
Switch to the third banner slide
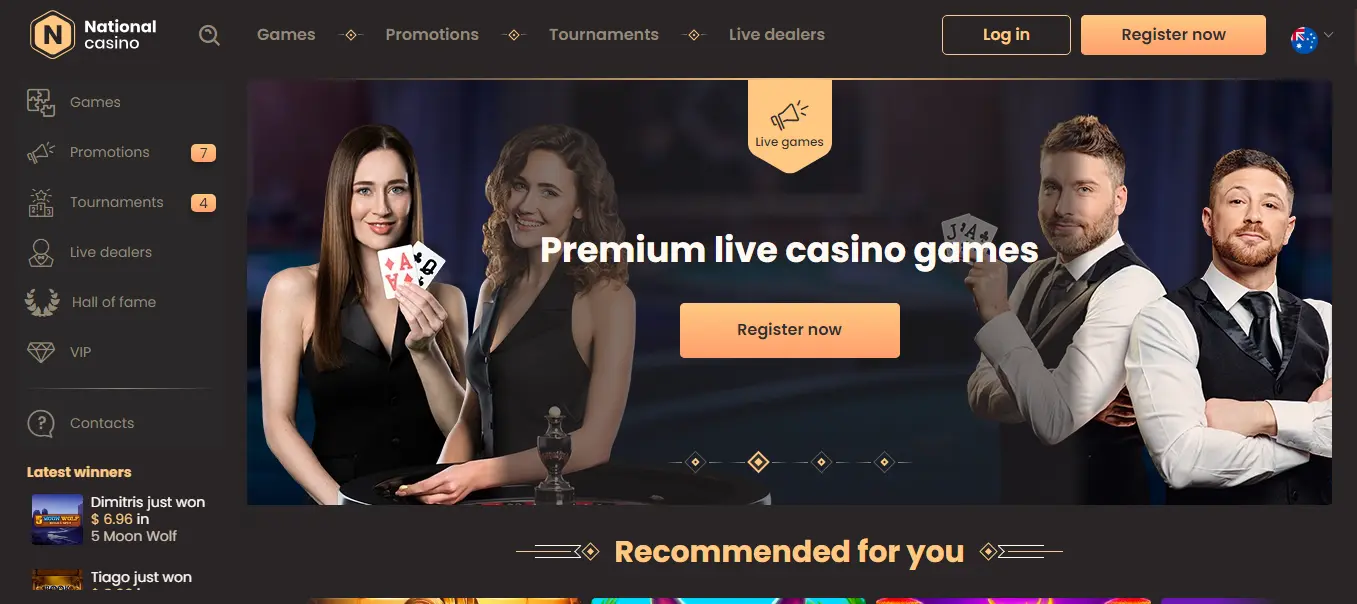821,462
